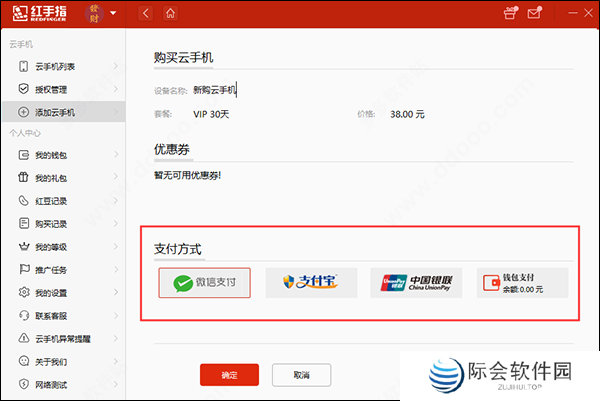Expand the chevron on the 授权管理 row
The width and height of the screenshot is (600, 401).
pyautogui.click(x=116, y=89)
